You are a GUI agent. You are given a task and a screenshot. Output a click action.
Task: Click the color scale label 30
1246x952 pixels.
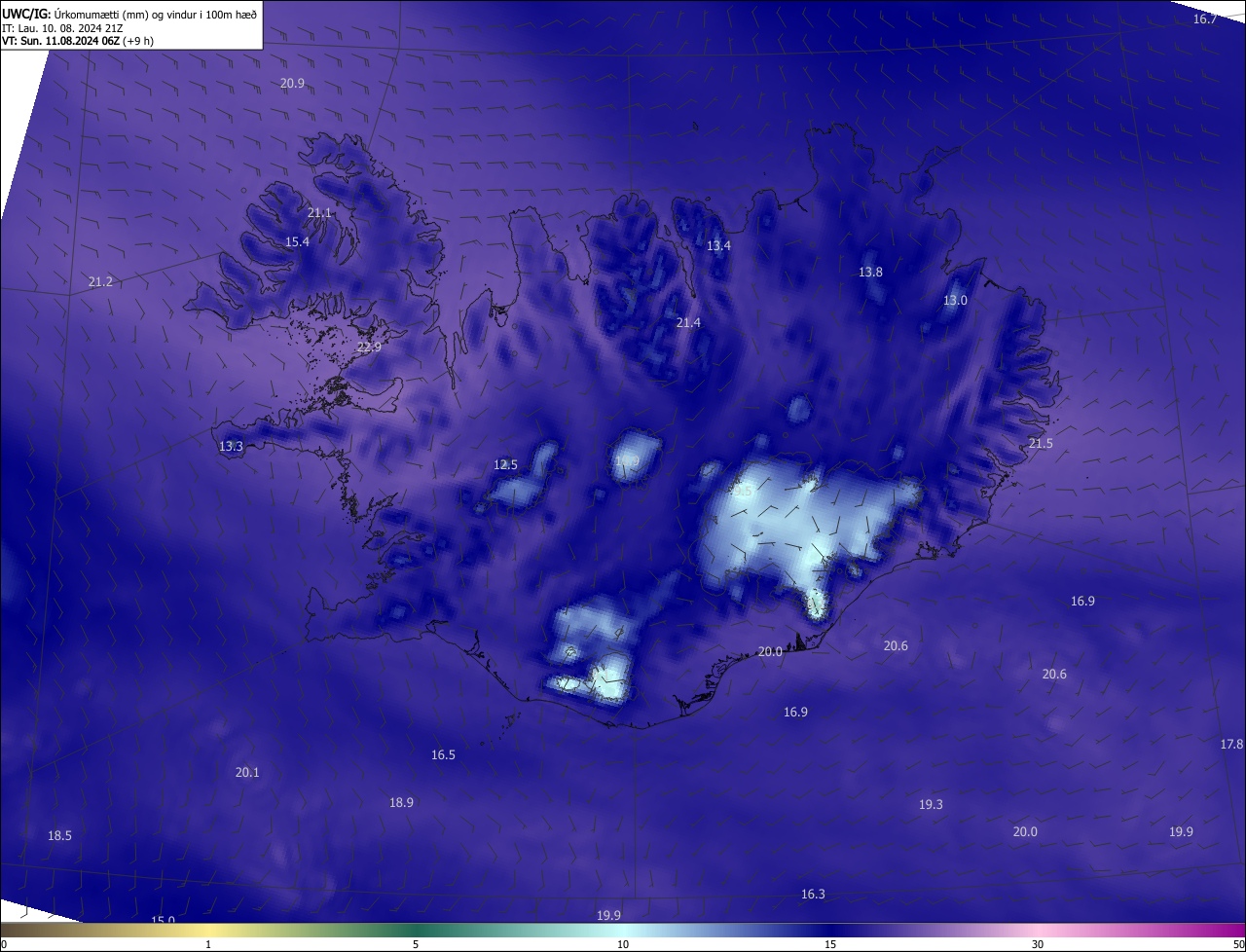click(x=1038, y=945)
